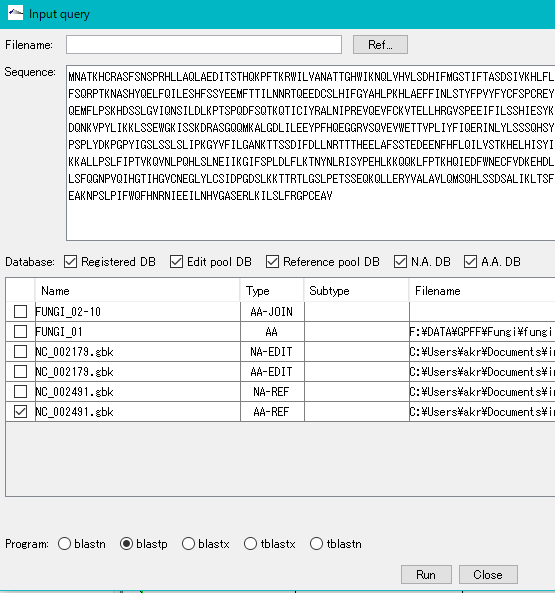The width and height of the screenshot is (555, 593).
Task: Check the FUNGI_02-10 row checkbox
Action: point(20,312)
